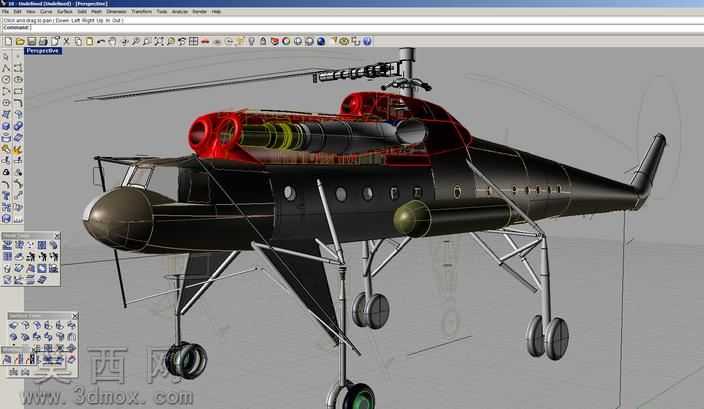Select the Rotate view tool
704x409 pixels.
[124, 41]
